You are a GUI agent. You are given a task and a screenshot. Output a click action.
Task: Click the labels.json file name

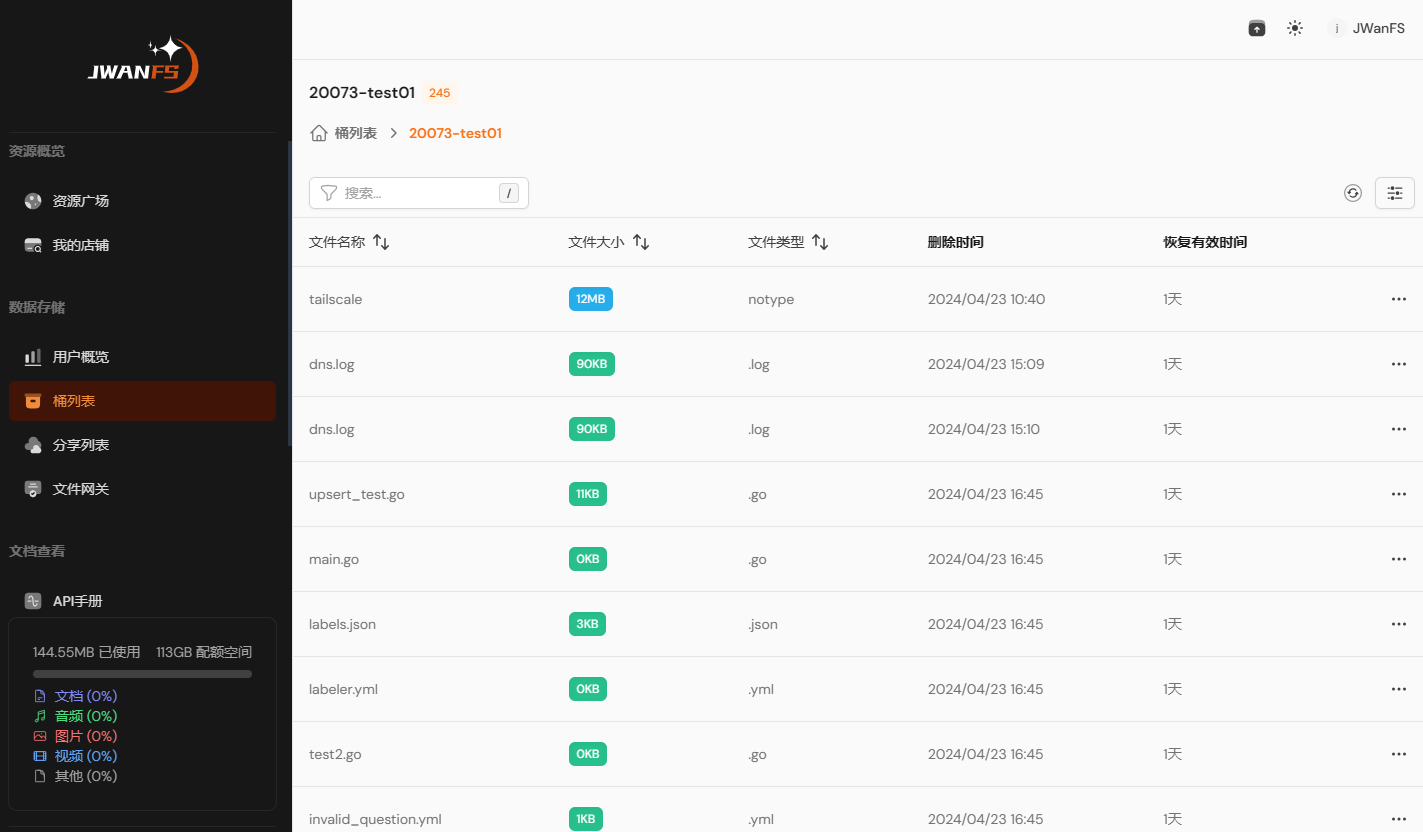tap(342, 624)
